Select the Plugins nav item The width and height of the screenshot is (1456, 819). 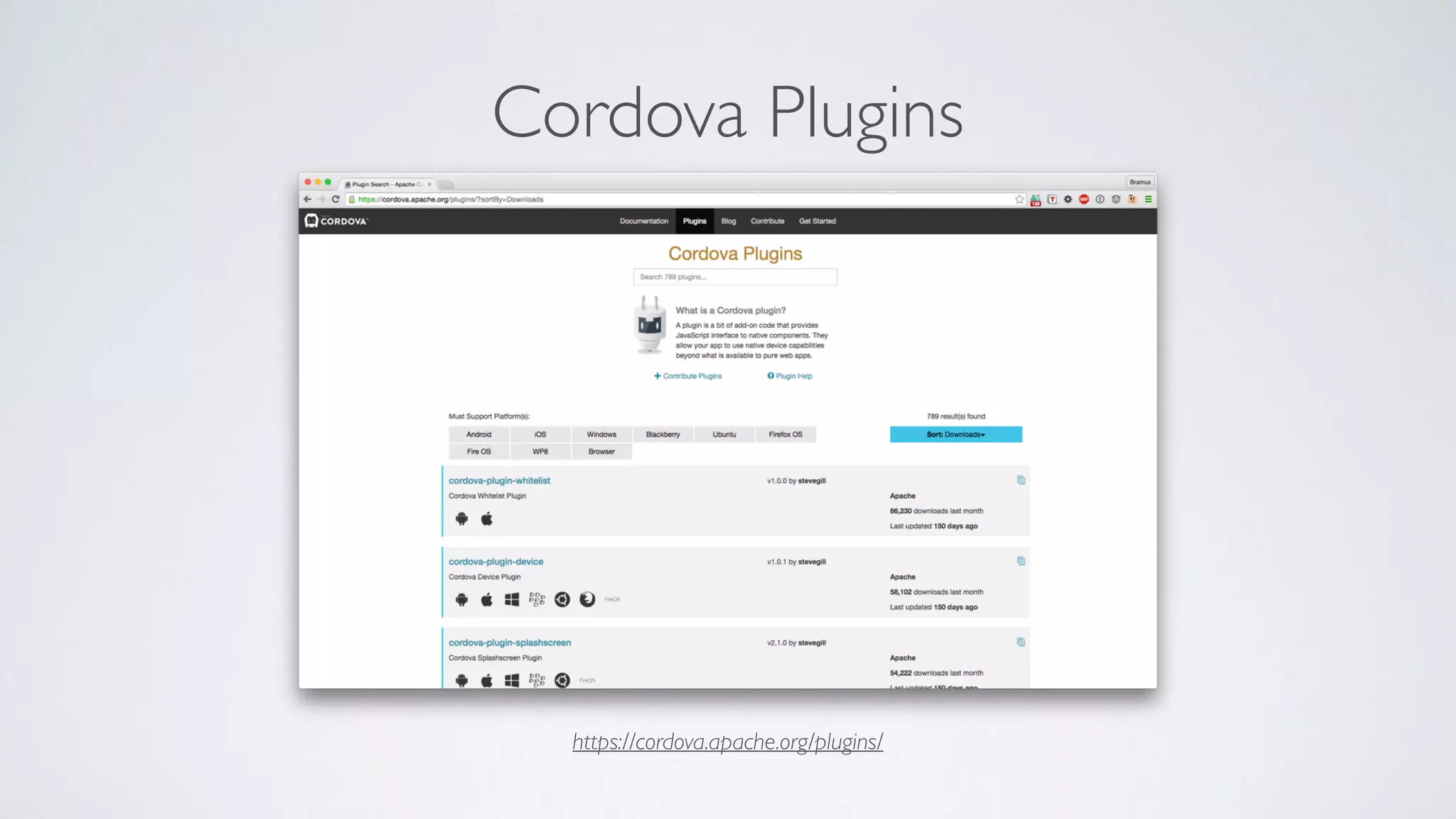[695, 221]
